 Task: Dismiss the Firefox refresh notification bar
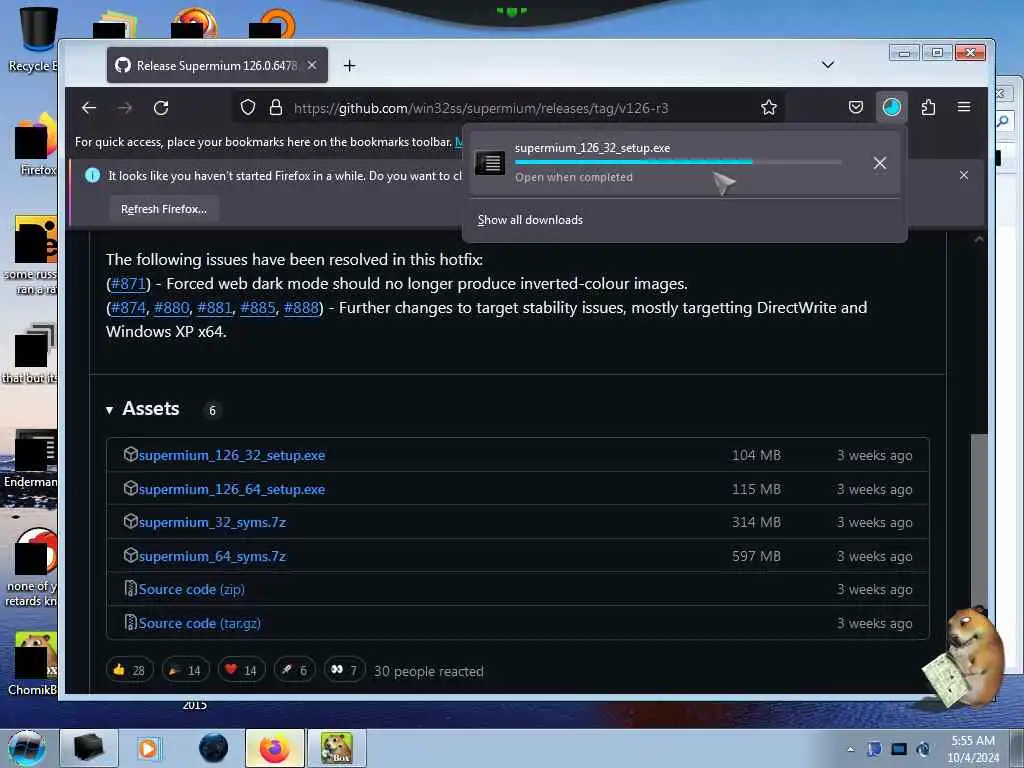[x=964, y=175]
